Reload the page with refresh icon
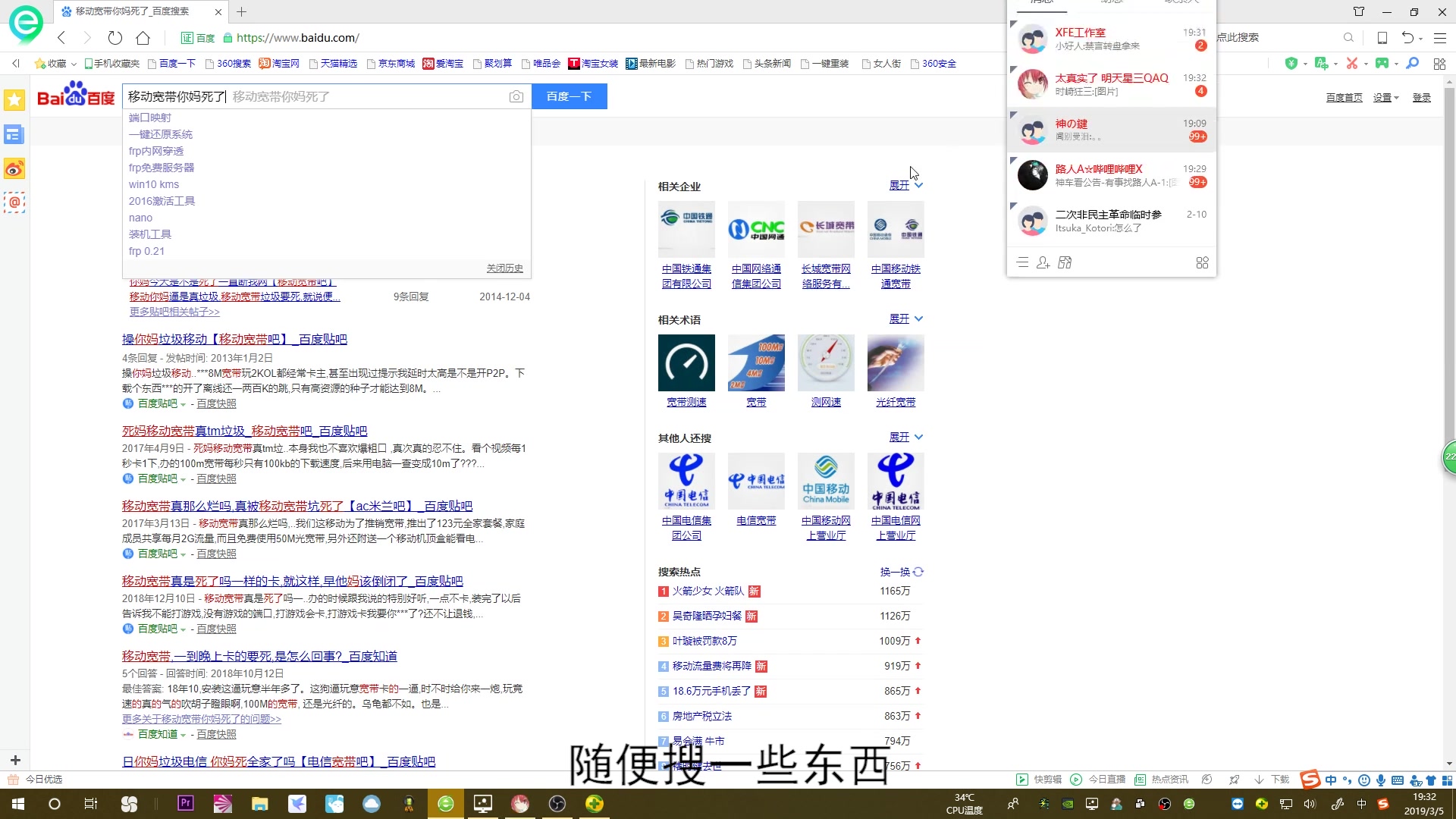Viewport: 1456px width, 819px height. [x=115, y=38]
